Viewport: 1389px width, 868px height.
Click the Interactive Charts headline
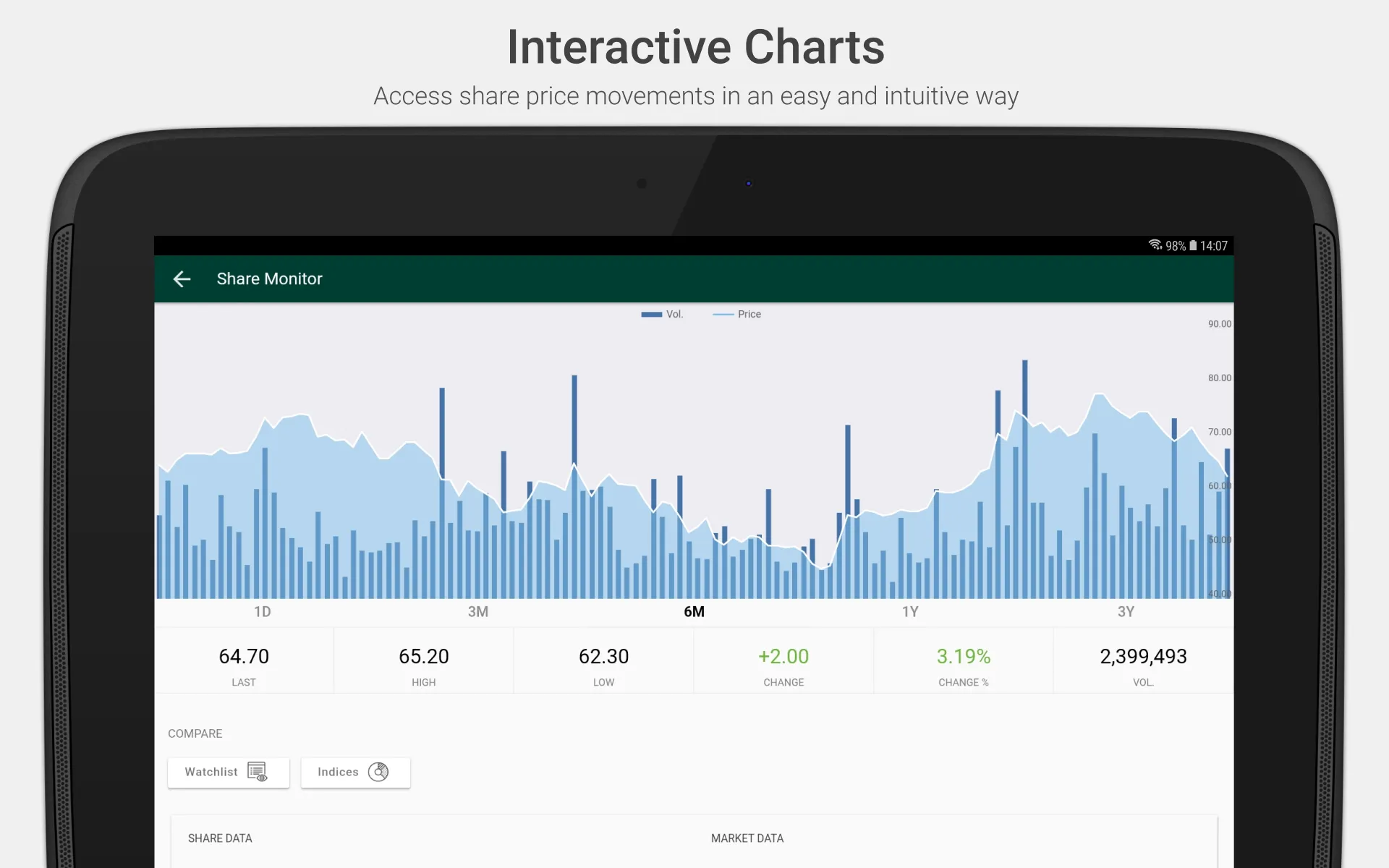point(695,47)
